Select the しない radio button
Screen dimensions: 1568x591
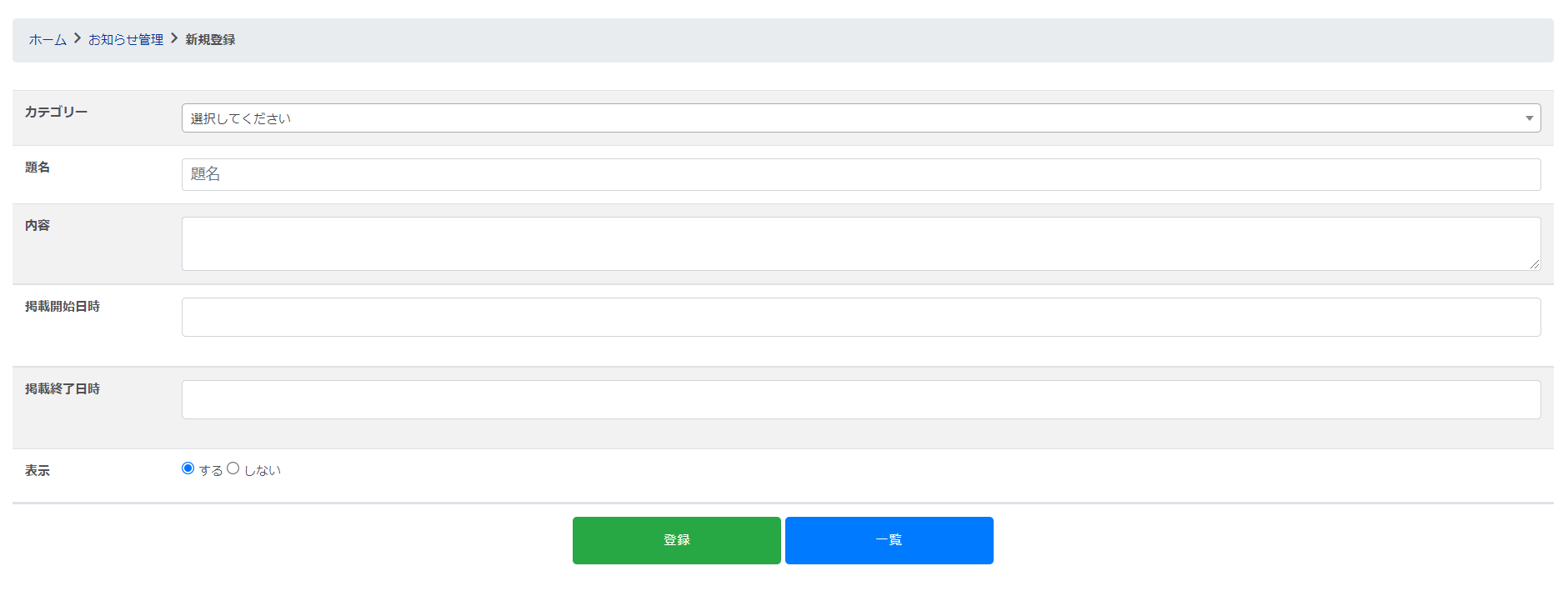pyautogui.click(x=233, y=468)
